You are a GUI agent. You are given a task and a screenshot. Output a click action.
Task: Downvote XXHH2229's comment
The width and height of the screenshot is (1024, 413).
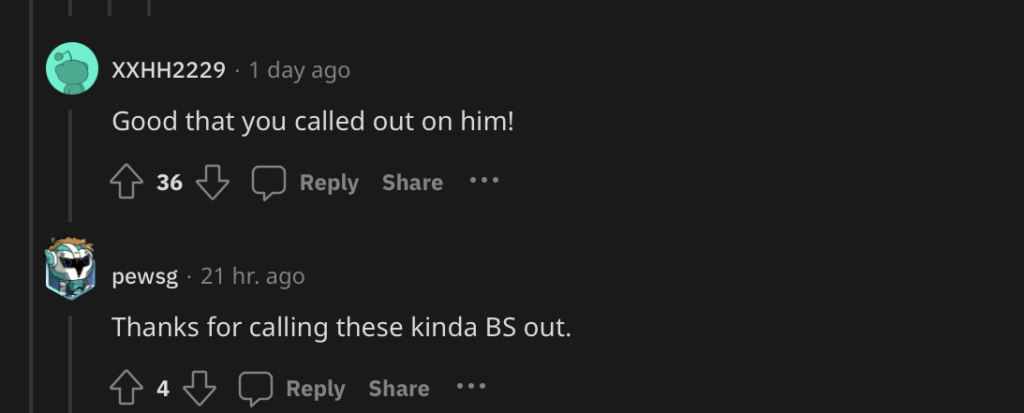[212, 183]
